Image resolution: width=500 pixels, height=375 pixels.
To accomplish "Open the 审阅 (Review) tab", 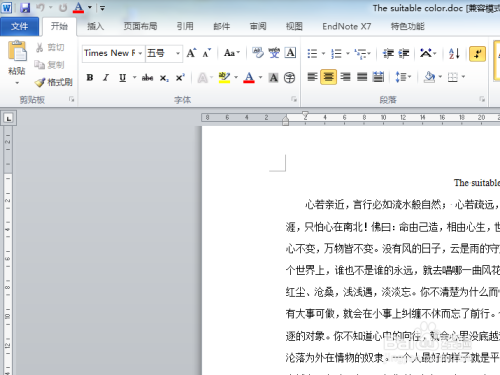I will coord(258,26).
